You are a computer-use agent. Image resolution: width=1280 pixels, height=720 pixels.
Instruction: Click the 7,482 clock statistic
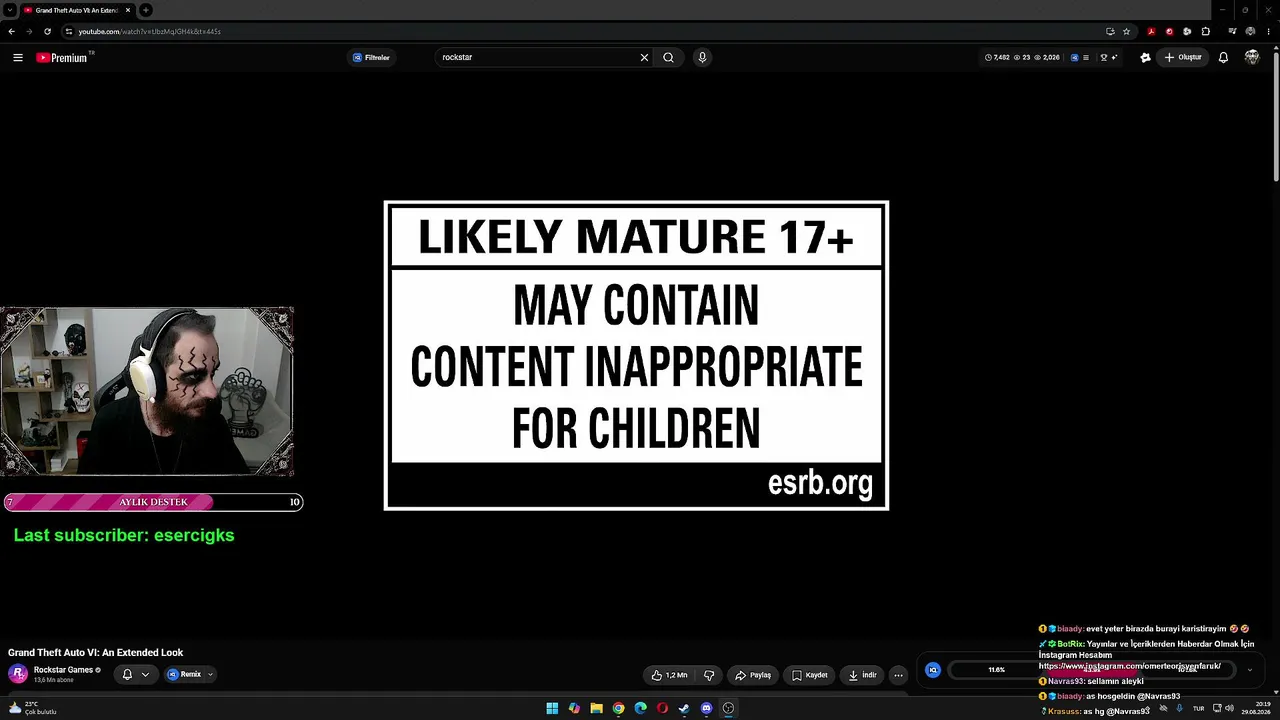coord(997,58)
